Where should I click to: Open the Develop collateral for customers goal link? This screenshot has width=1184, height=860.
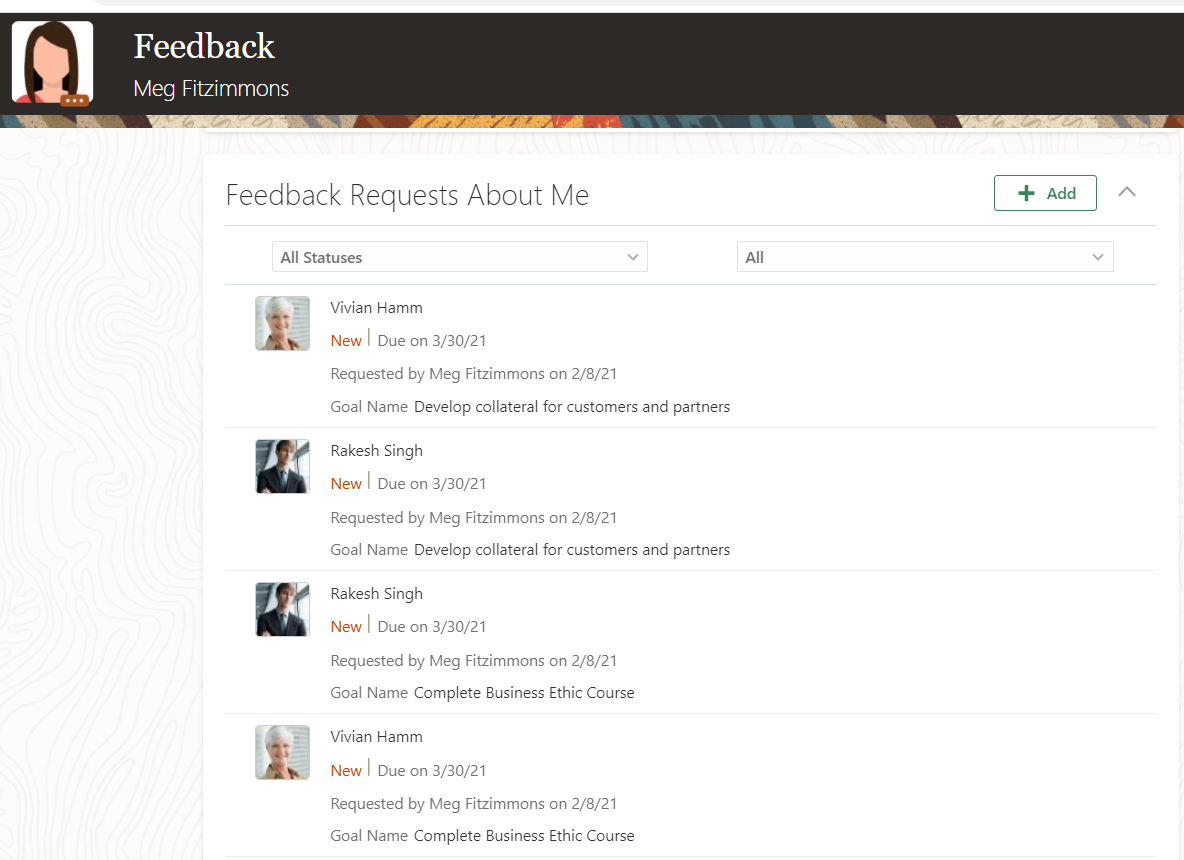[x=570, y=406]
